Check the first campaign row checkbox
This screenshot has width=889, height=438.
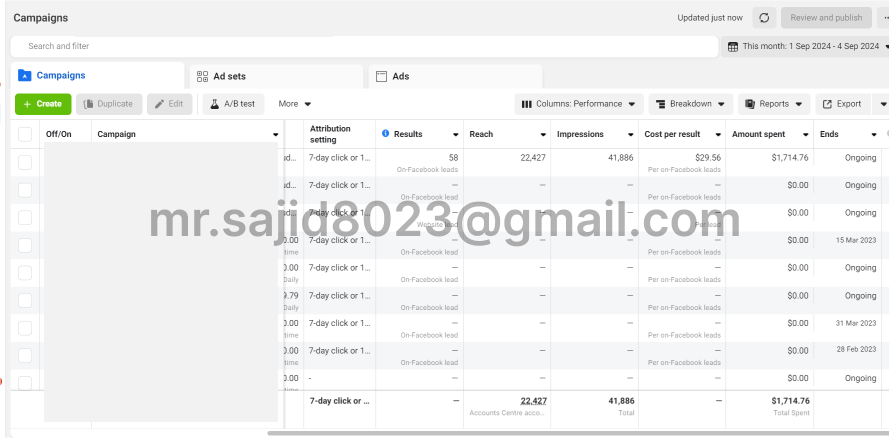pyautogui.click(x=25, y=162)
